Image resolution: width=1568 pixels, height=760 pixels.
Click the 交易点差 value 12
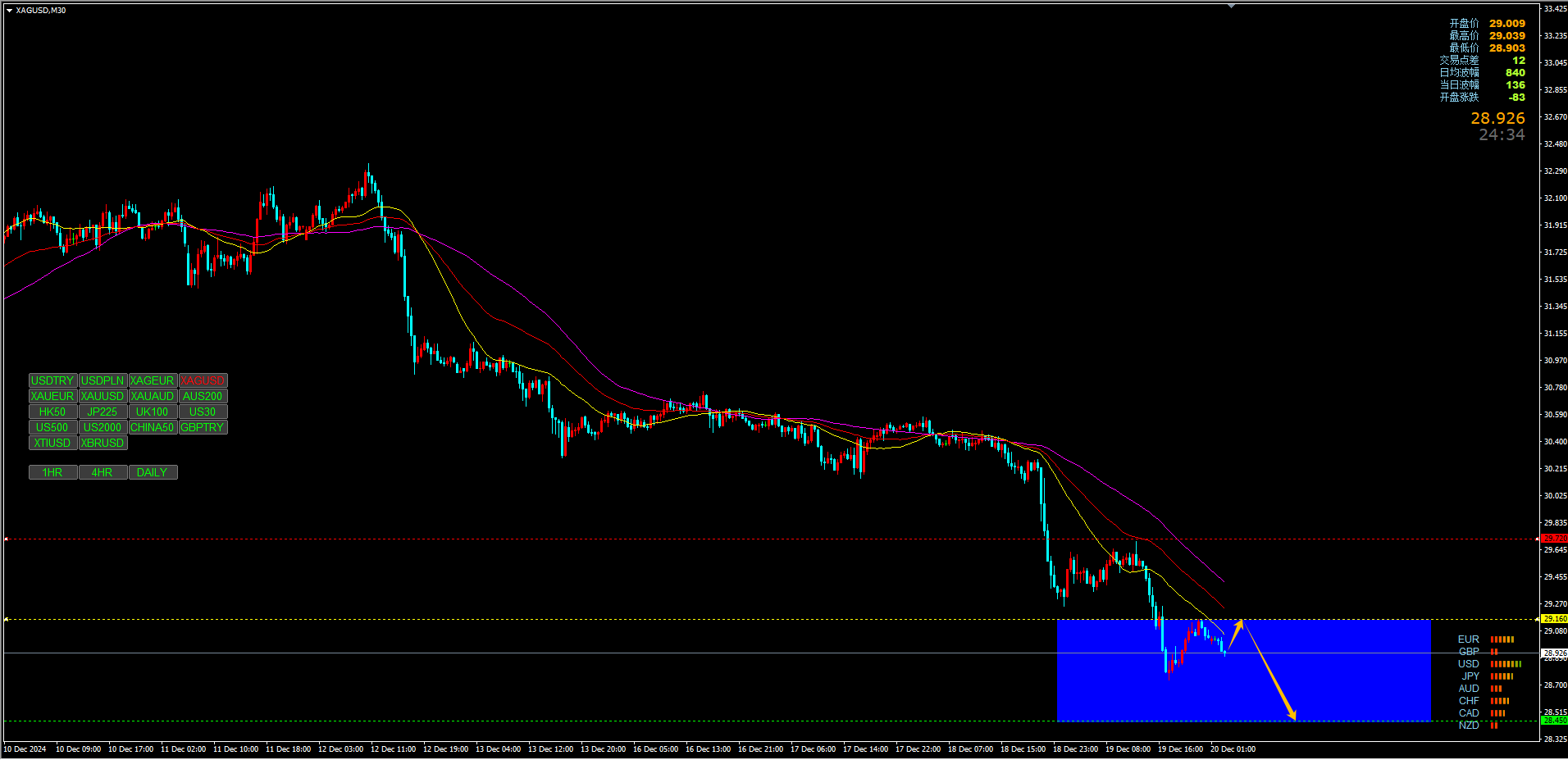click(x=1519, y=61)
